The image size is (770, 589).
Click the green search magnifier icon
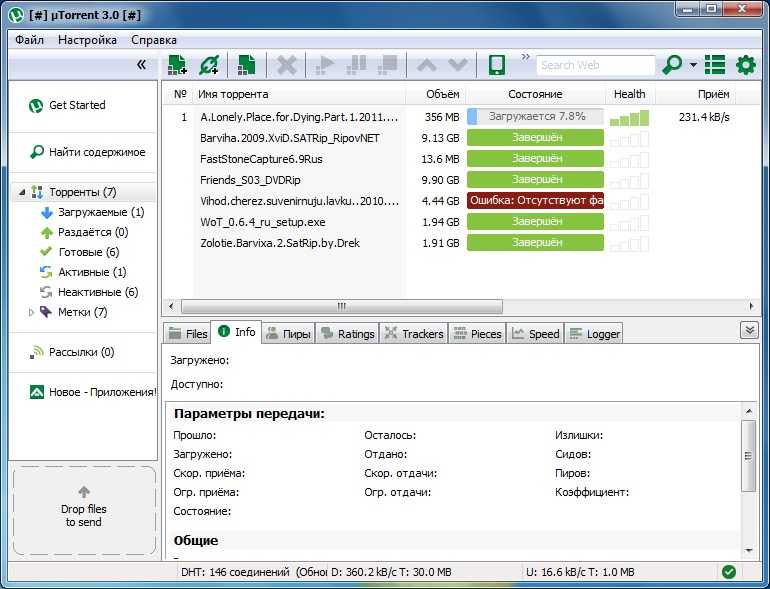pyautogui.click(x=672, y=64)
